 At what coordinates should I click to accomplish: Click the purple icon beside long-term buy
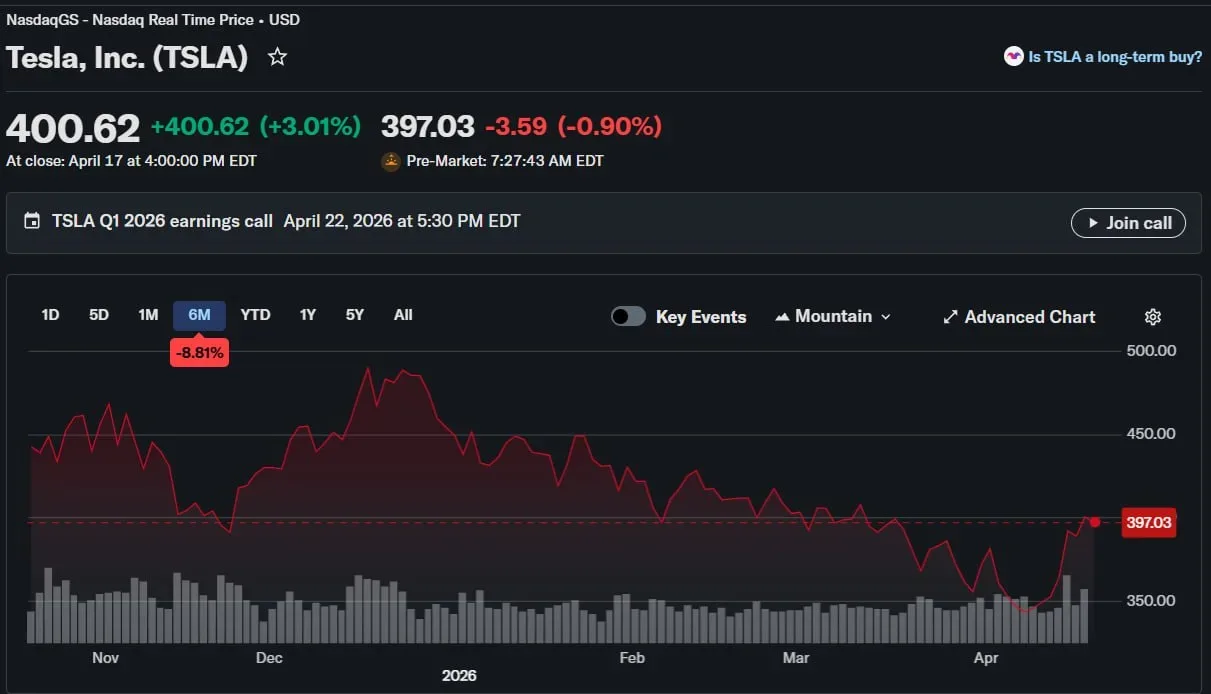coord(1013,57)
